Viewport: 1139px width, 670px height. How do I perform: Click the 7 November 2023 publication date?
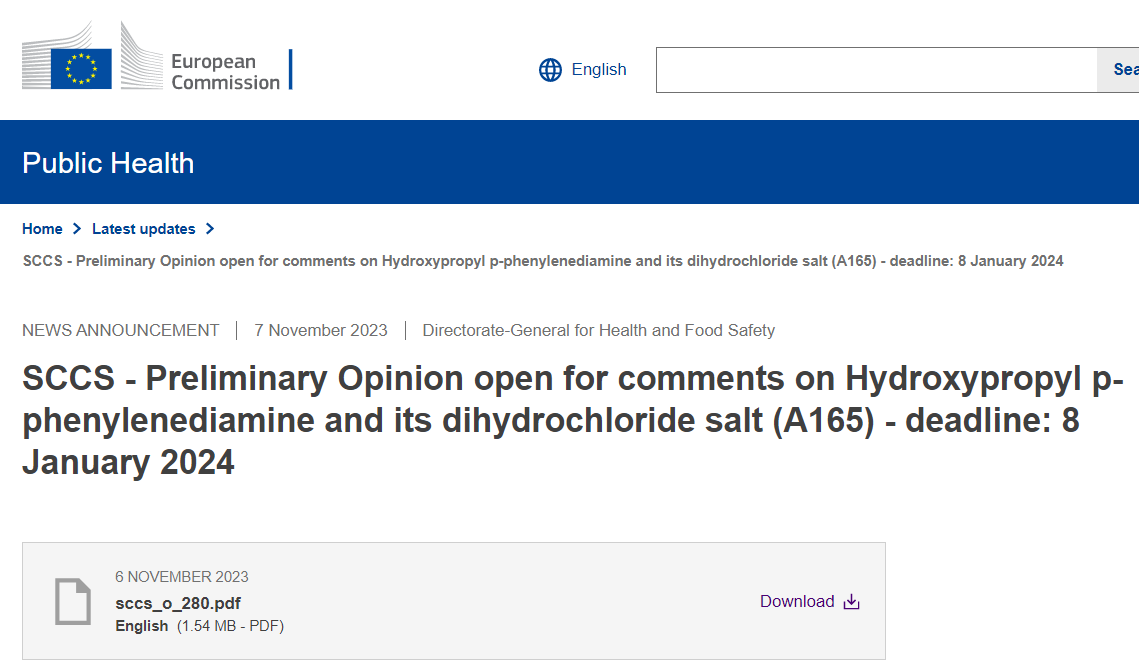(320, 330)
